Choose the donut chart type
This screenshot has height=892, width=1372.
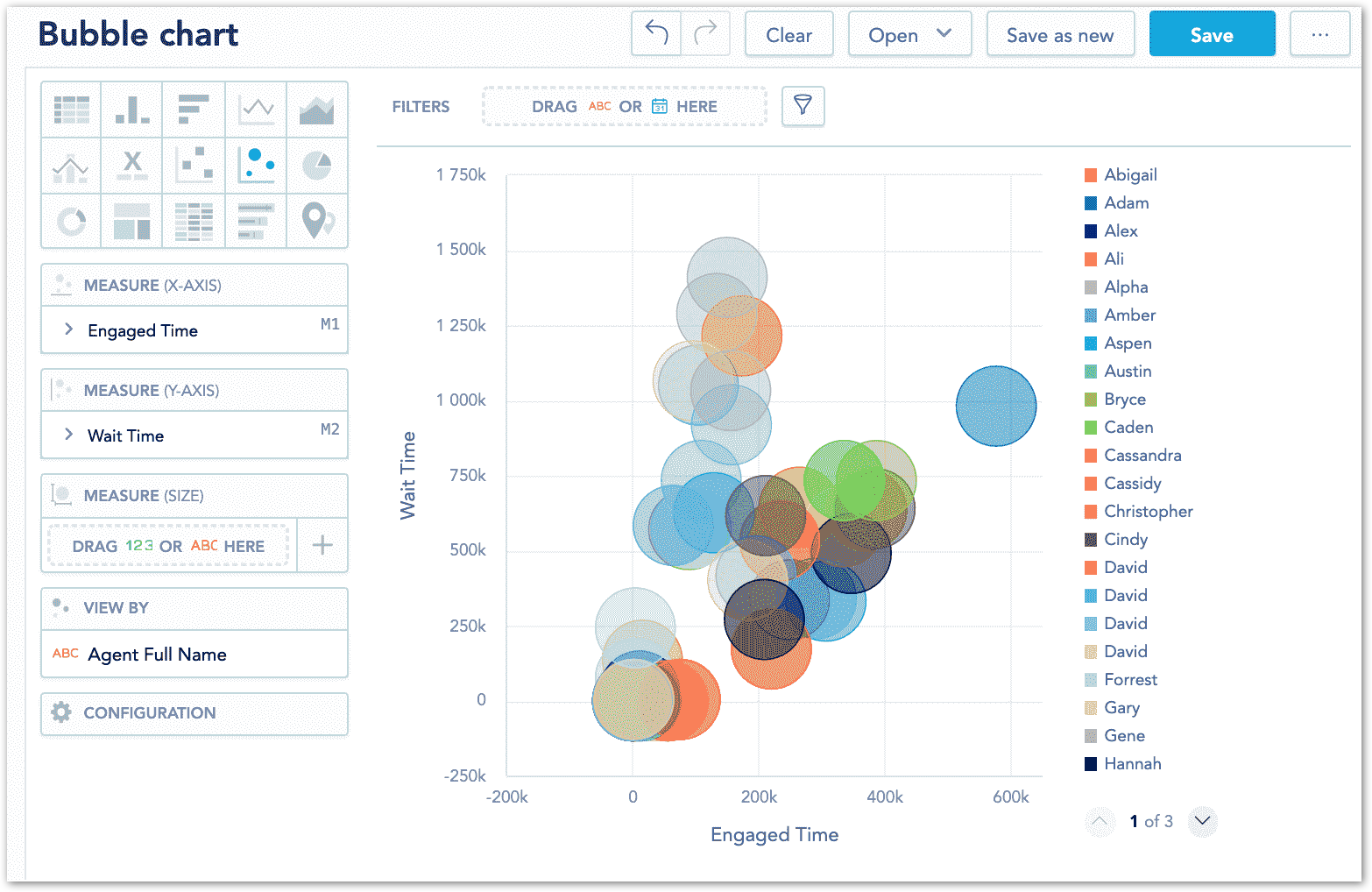point(71,221)
